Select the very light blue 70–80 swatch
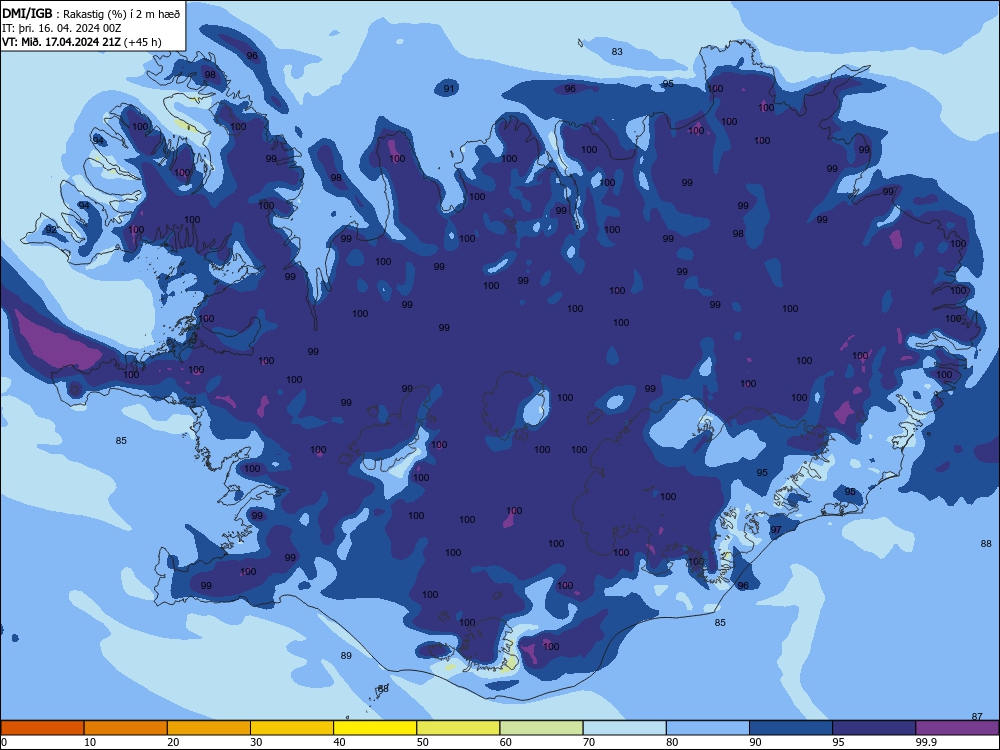Image resolution: width=1000 pixels, height=750 pixels. [624, 728]
